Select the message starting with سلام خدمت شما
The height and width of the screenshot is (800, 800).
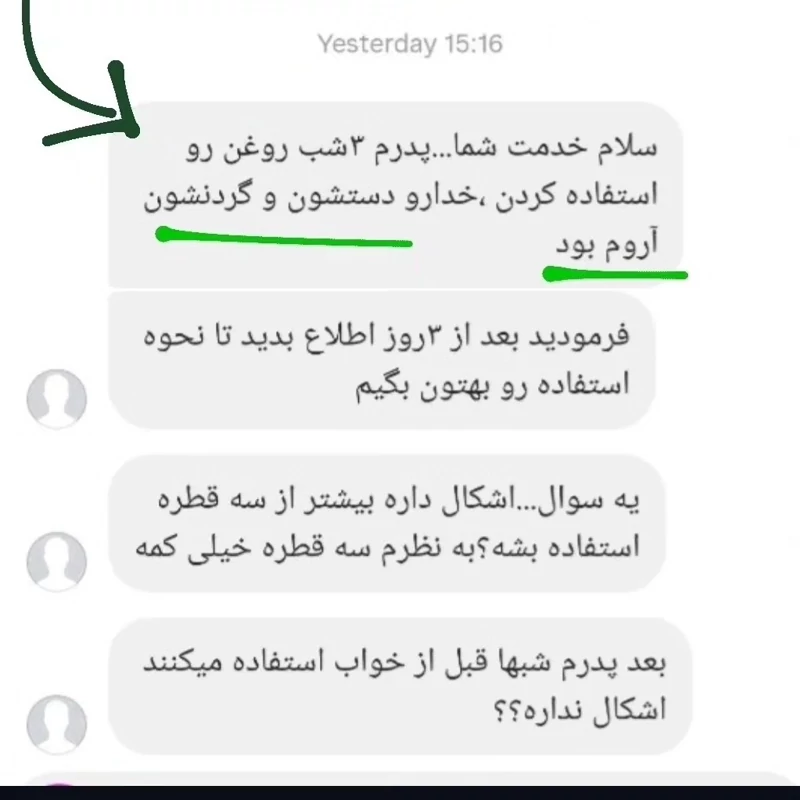point(396,195)
